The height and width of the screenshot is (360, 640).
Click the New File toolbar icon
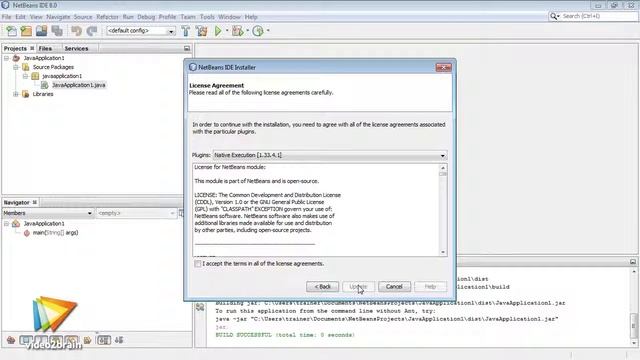point(11,31)
